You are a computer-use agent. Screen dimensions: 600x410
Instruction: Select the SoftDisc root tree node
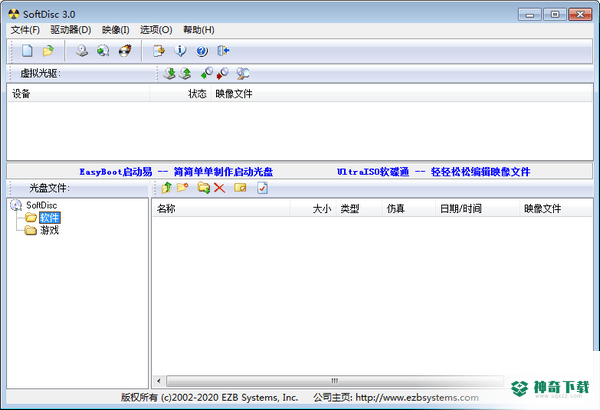tap(41, 205)
